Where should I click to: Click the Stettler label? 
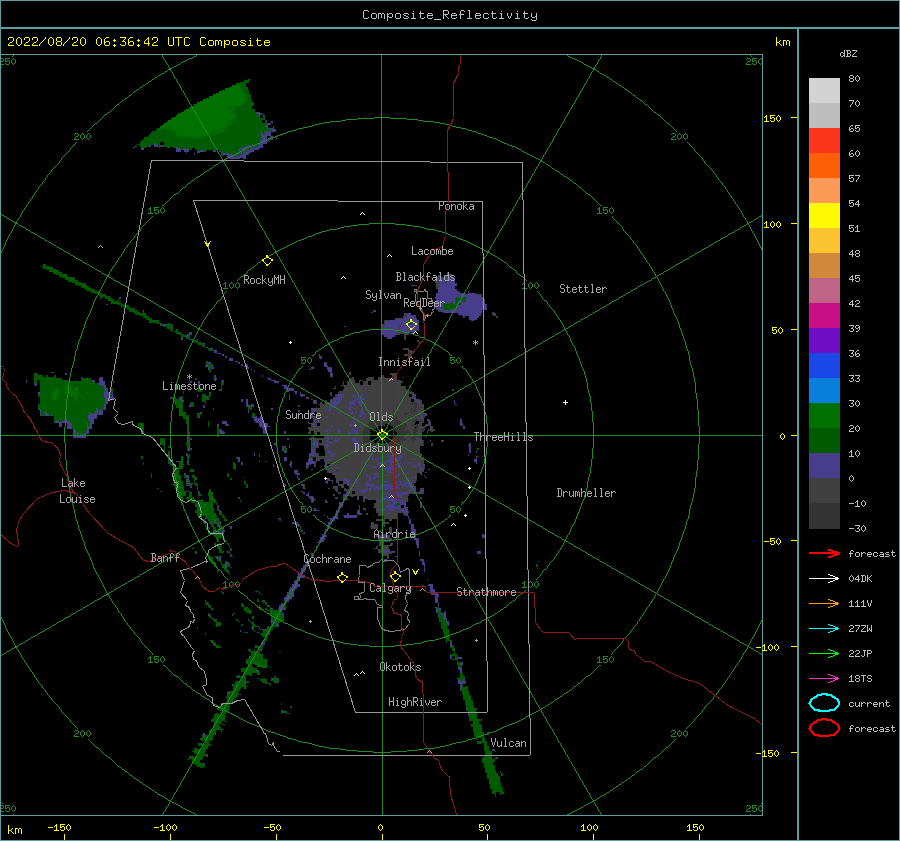[x=583, y=289]
